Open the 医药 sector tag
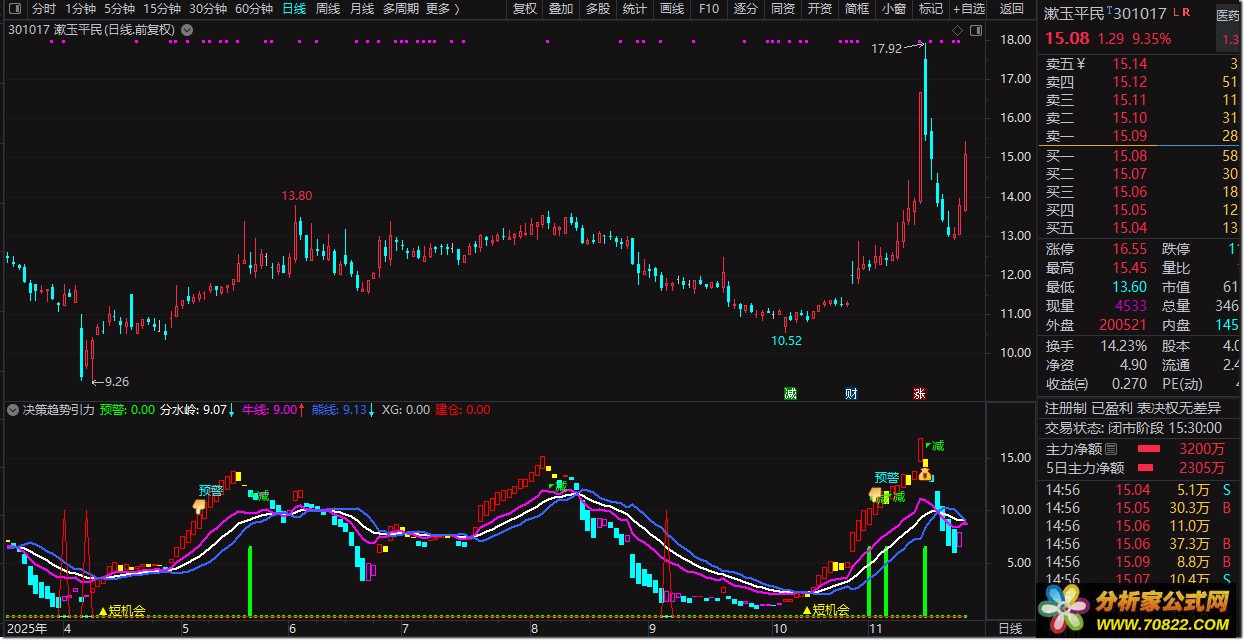1246x641 pixels. click(1226, 15)
